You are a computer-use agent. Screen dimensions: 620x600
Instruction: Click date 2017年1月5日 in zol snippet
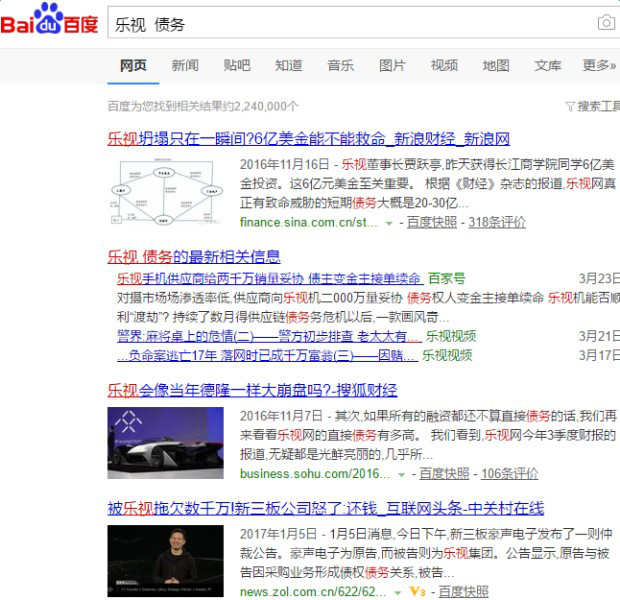pos(278,534)
